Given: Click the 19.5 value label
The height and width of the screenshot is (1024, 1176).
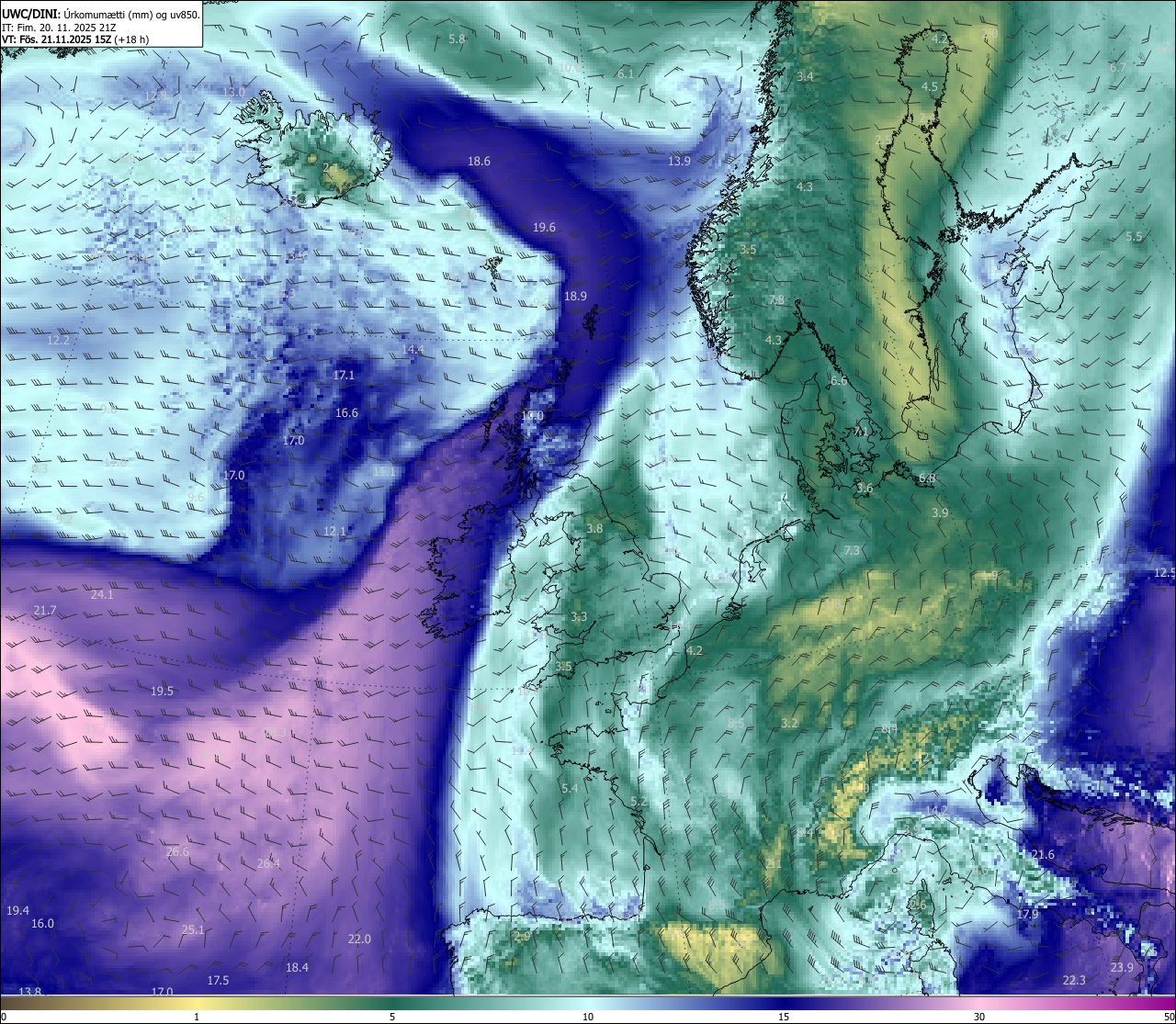Looking at the screenshot, I should coord(162,691).
